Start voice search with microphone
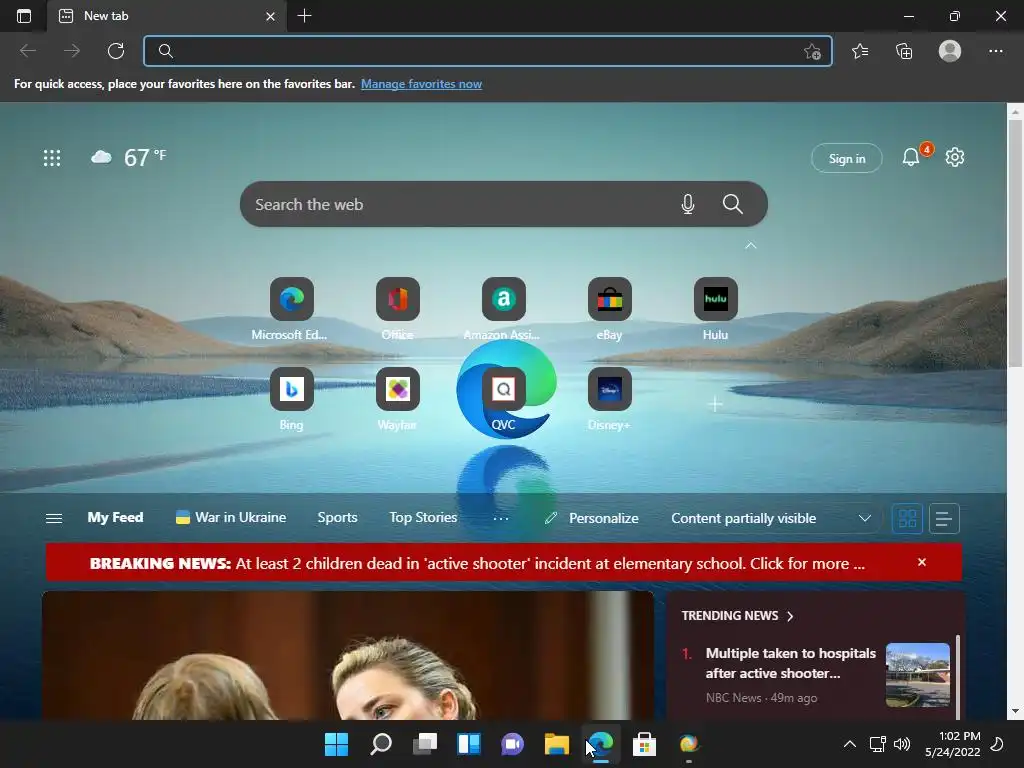 pyautogui.click(x=688, y=204)
